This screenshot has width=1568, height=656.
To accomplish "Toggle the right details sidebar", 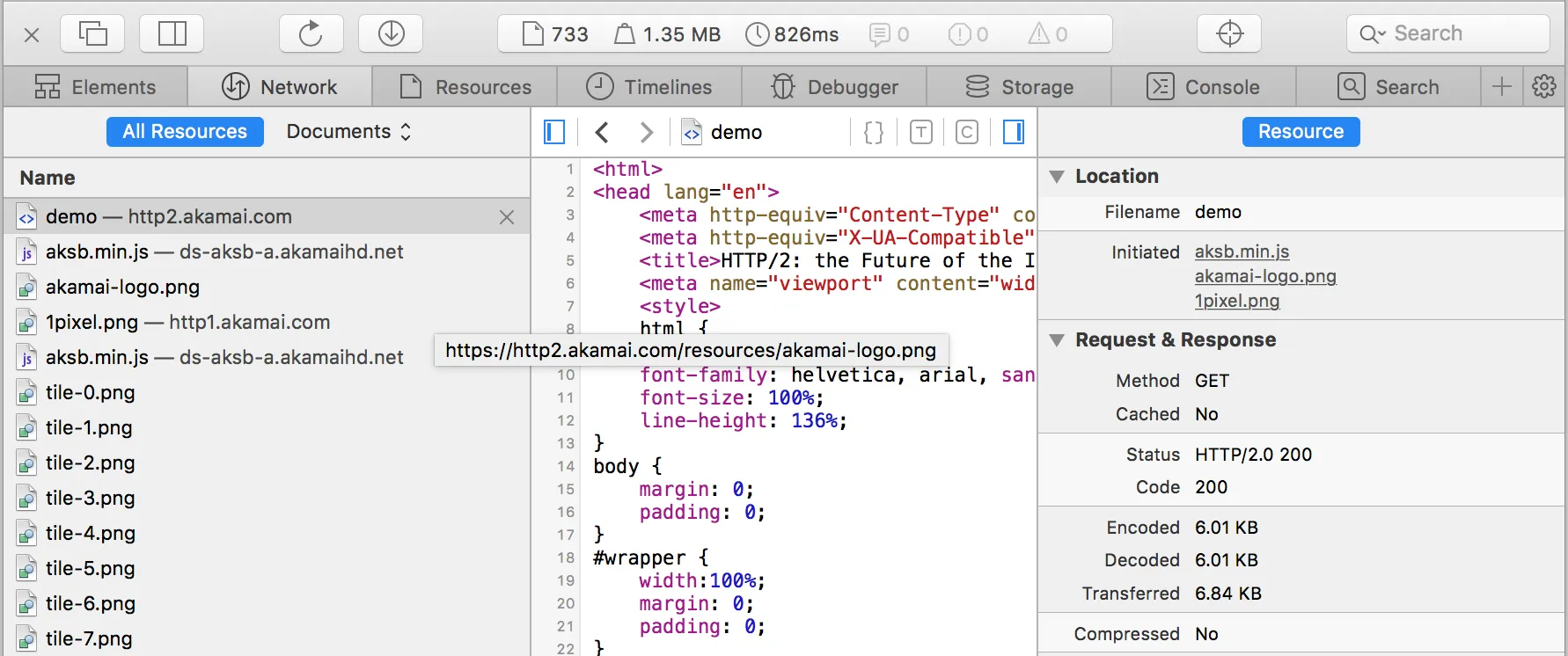I will [x=1014, y=132].
